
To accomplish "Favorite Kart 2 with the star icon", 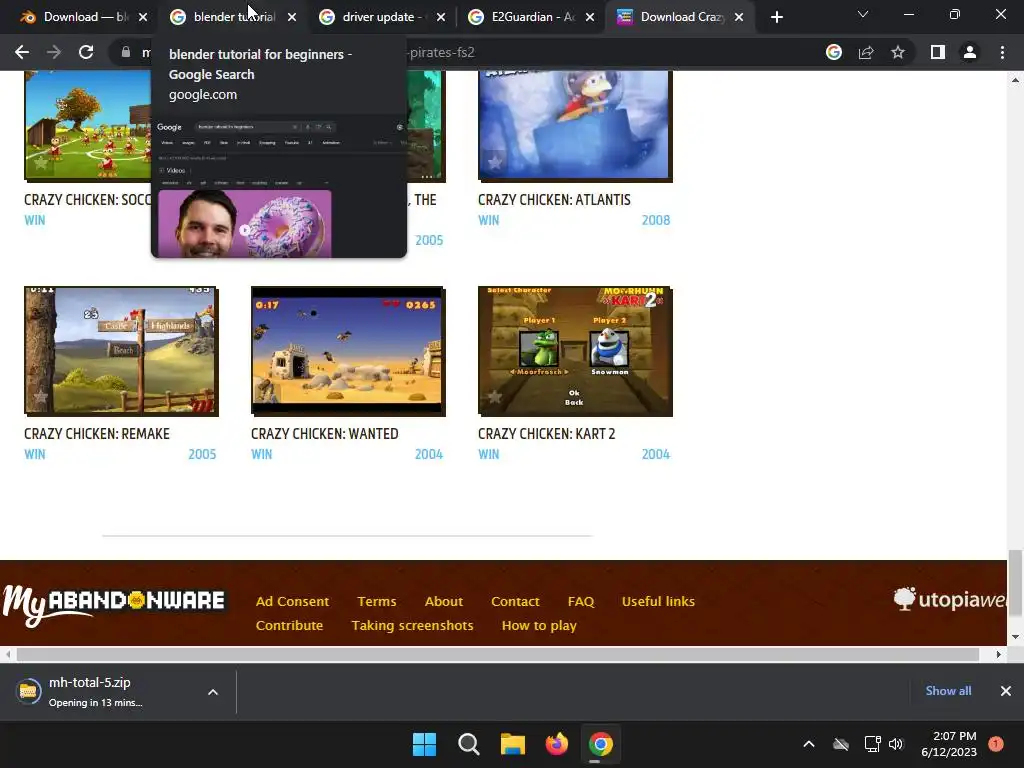I will pos(494,397).
